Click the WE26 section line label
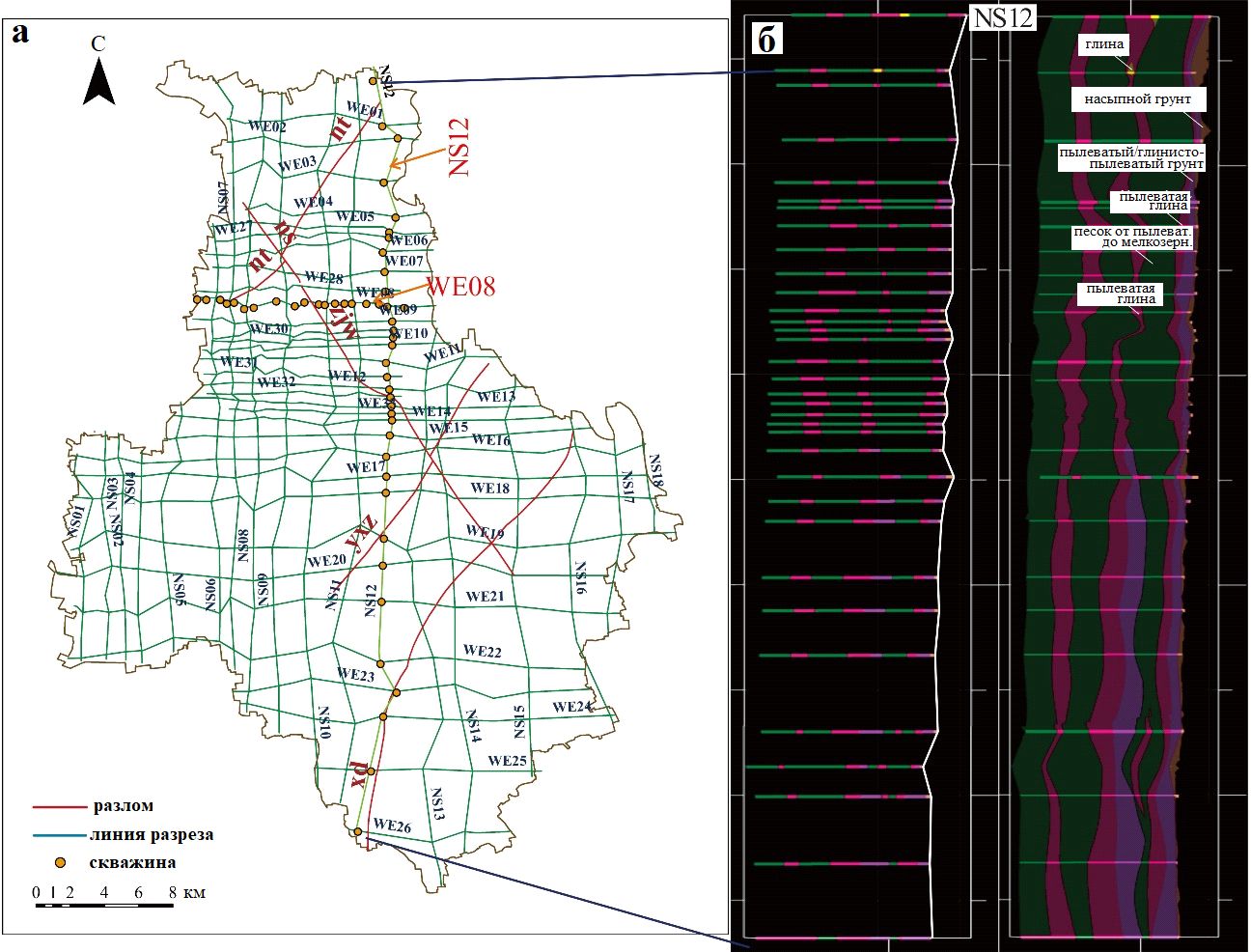This screenshot has height=952, width=1251. (x=392, y=826)
